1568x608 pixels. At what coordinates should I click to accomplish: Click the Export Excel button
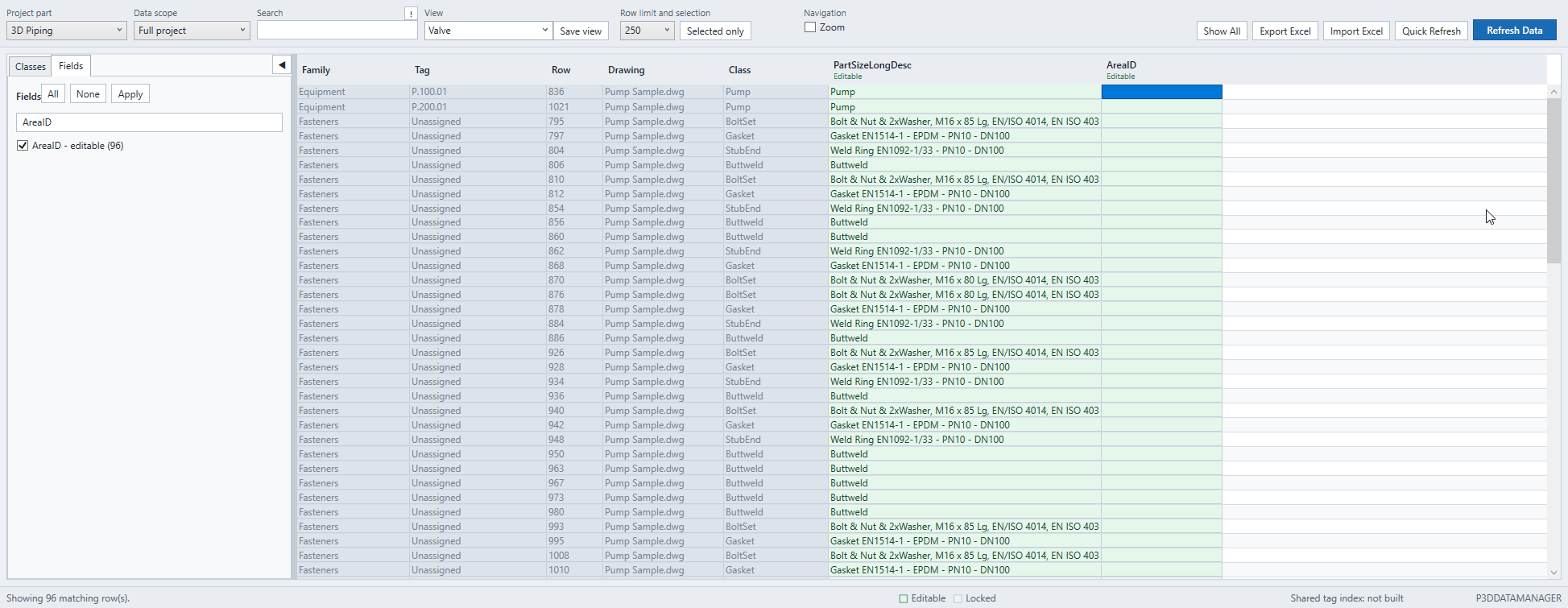tap(1285, 31)
